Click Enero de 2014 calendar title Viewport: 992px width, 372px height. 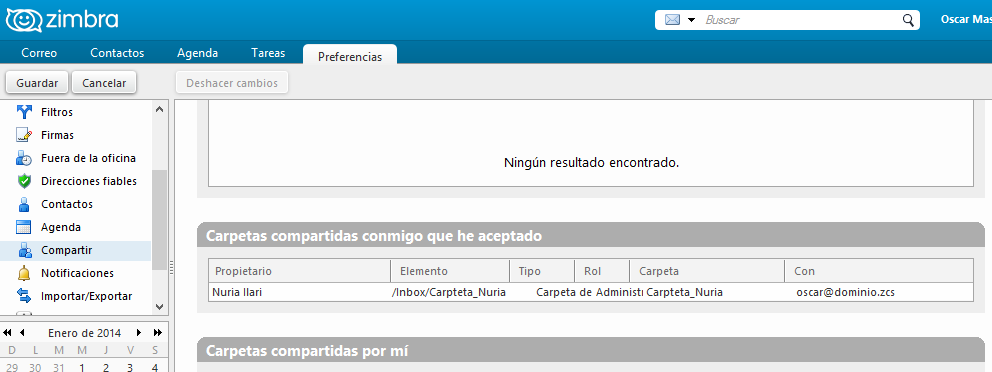click(85, 333)
